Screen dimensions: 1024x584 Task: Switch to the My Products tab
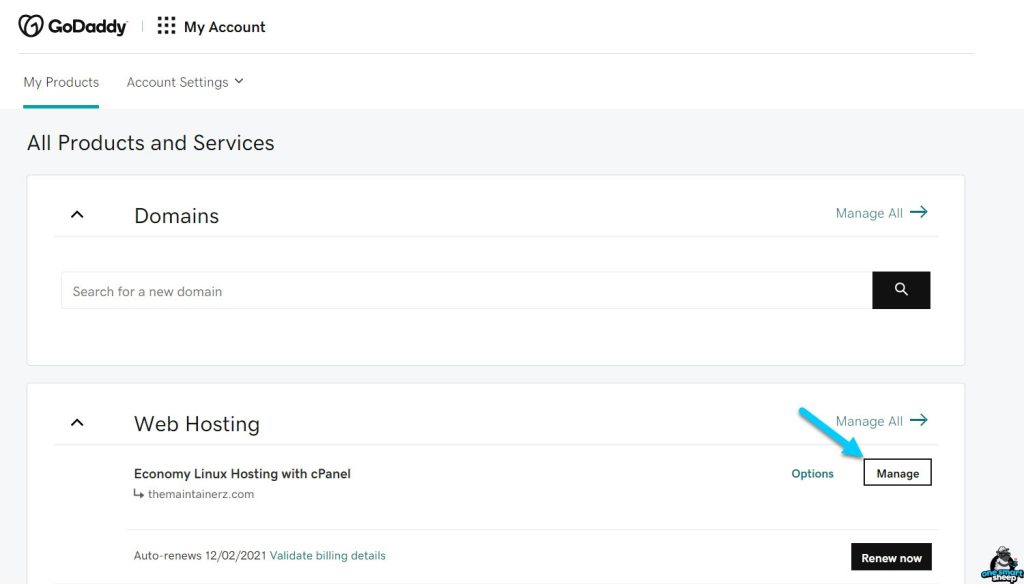[x=61, y=82]
